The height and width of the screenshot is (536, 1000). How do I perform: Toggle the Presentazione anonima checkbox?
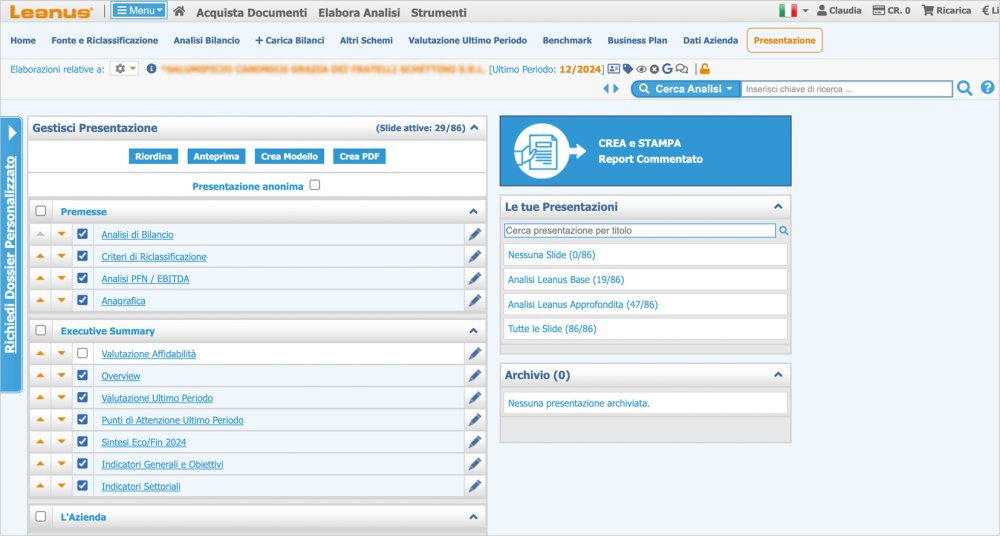[314, 185]
